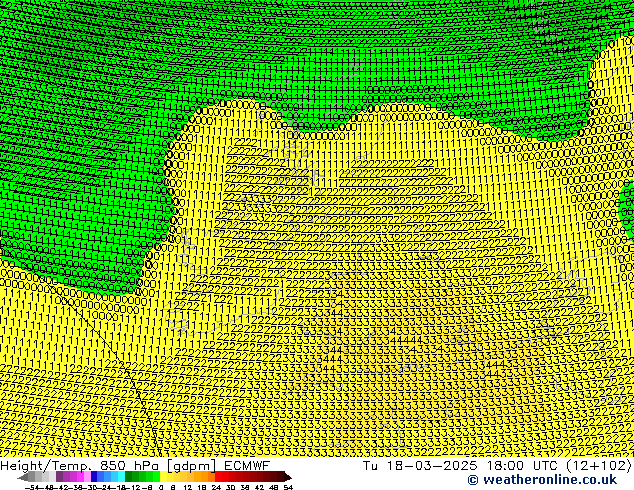Click the Height/Temp. 850 hPa [gdpm] ECMWF title
Image resolution: width=634 pixels, height=490 pixels.
135,465
